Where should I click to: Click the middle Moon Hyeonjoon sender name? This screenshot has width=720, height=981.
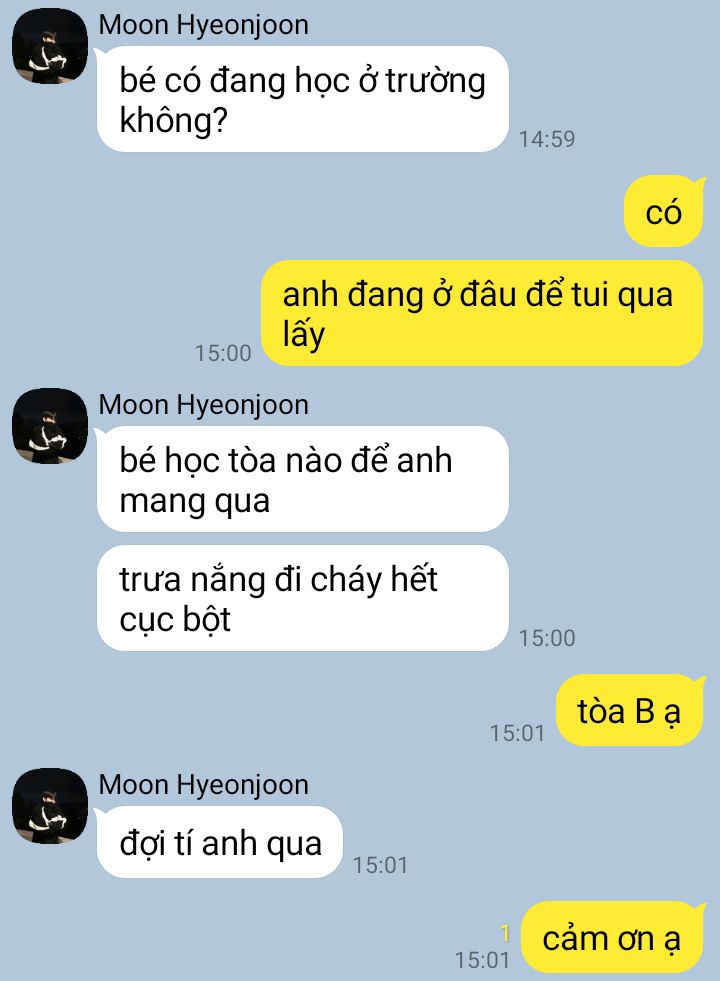pyautogui.click(x=203, y=405)
